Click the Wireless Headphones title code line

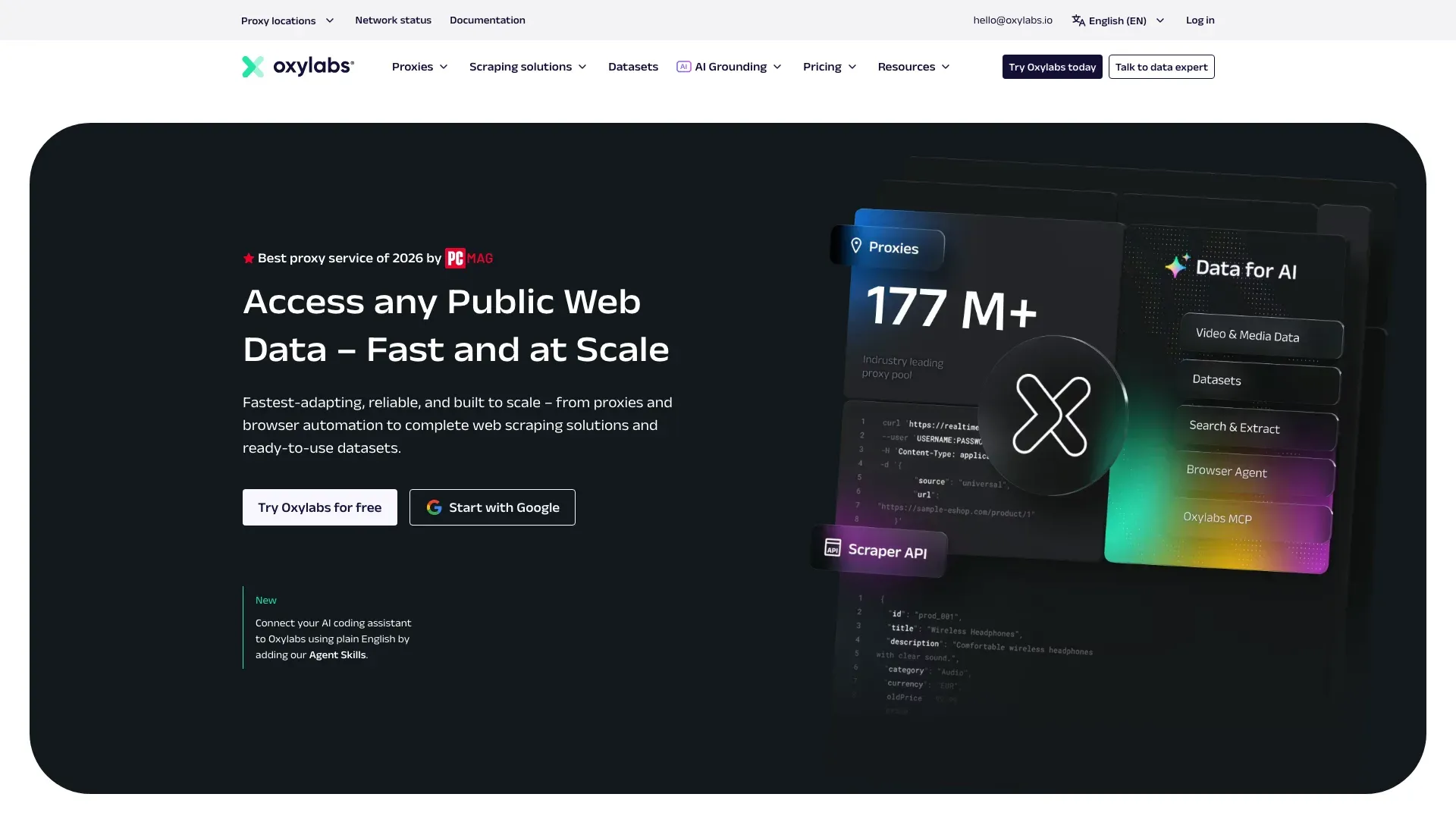pos(955,630)
